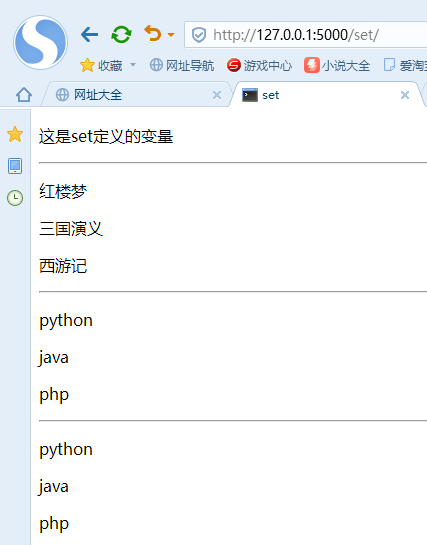Click the security shield icon in address bar

click(199, 35)
